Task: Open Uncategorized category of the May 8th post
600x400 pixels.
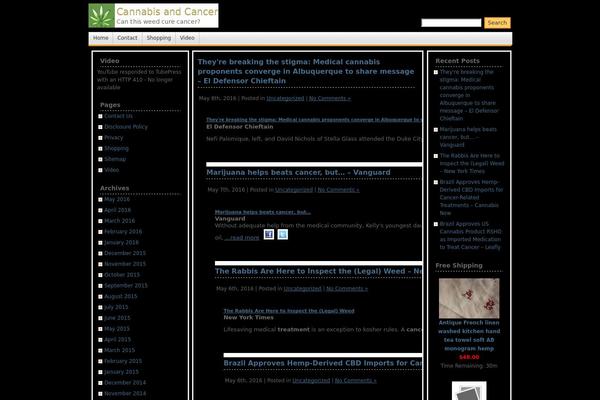Action: click(285, 98)
